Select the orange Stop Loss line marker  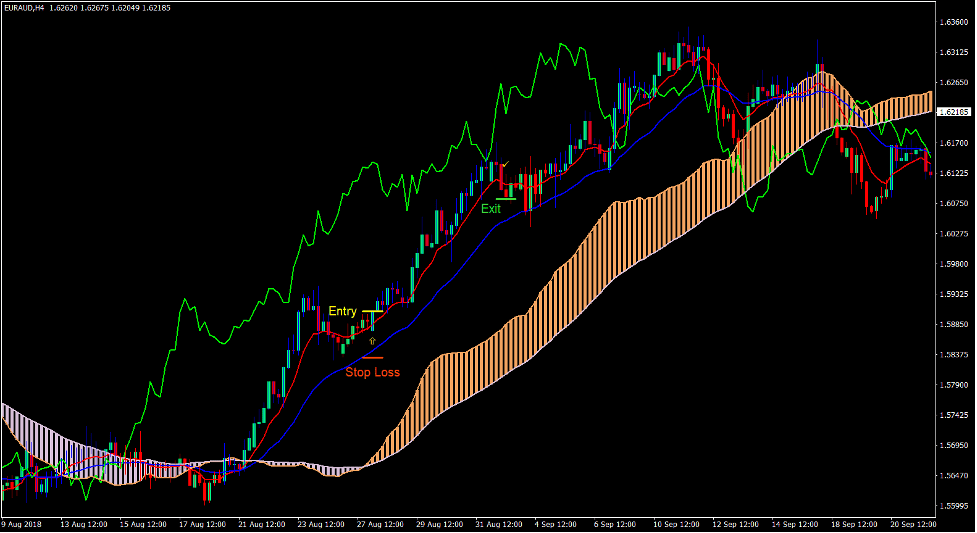pyautogui.click(x=372, y=357)
